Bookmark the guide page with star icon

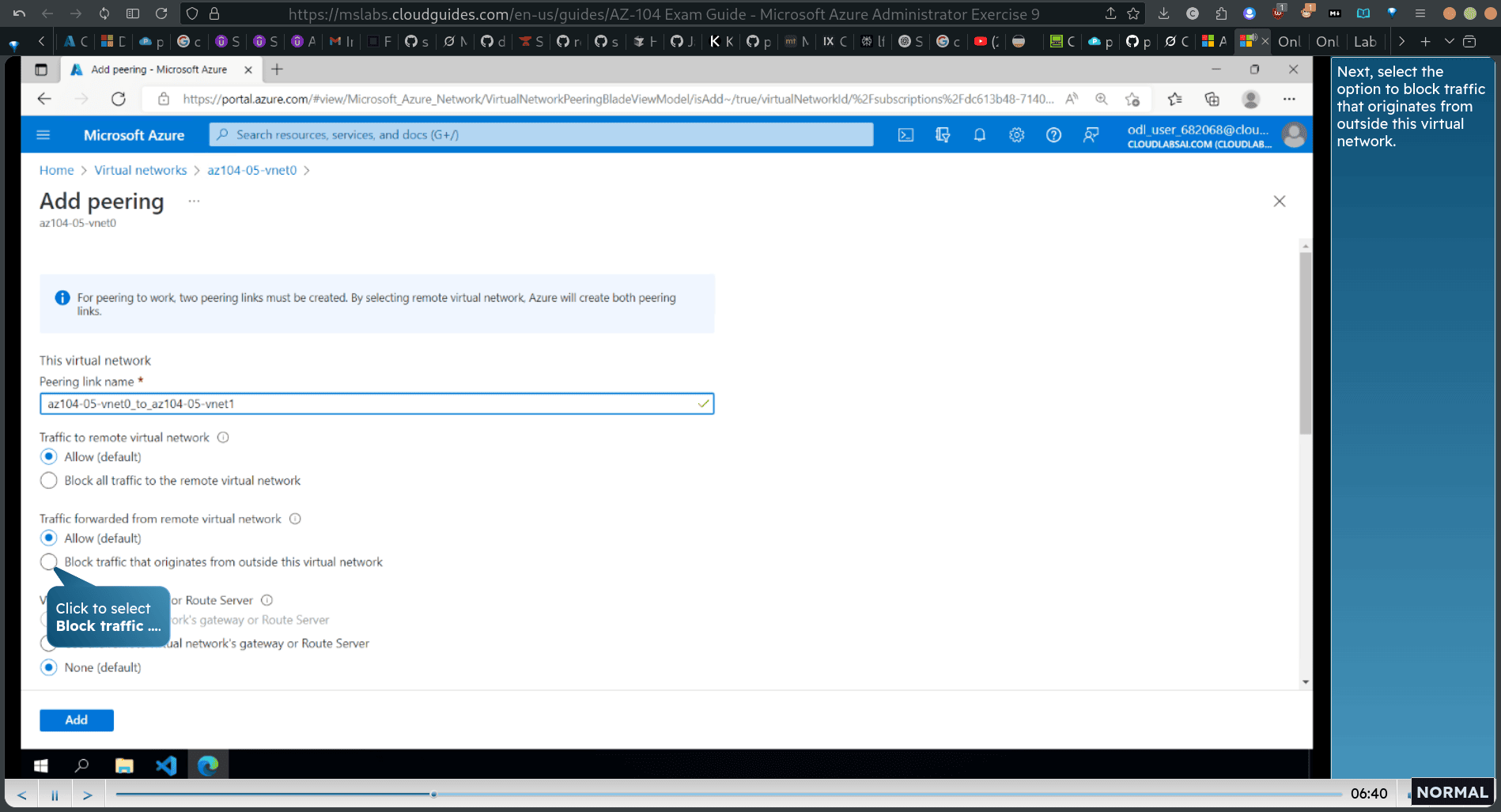point(1133,13)
